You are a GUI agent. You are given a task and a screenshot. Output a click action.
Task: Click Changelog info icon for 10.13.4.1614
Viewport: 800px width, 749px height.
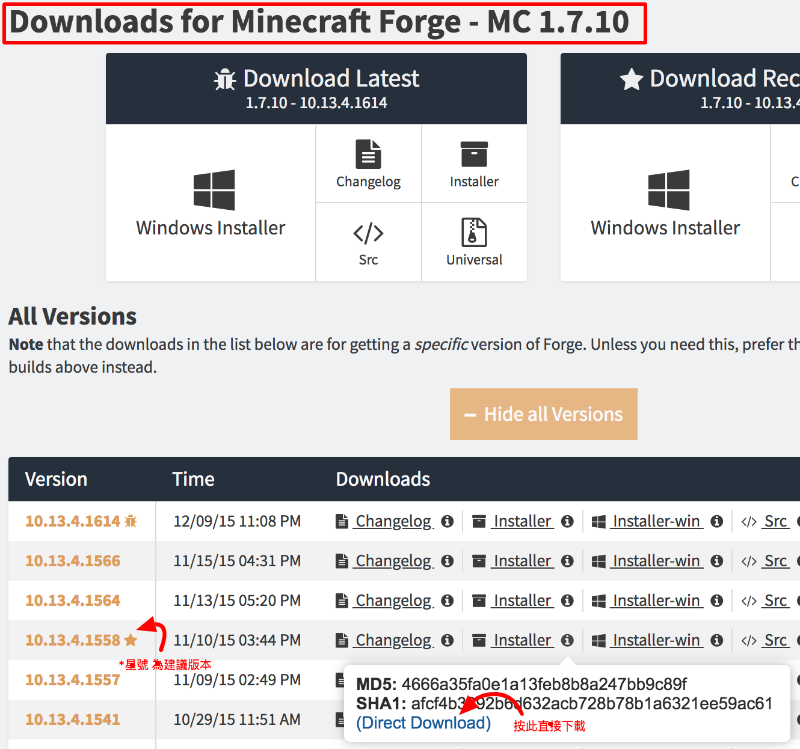click(x=447, y=521)
